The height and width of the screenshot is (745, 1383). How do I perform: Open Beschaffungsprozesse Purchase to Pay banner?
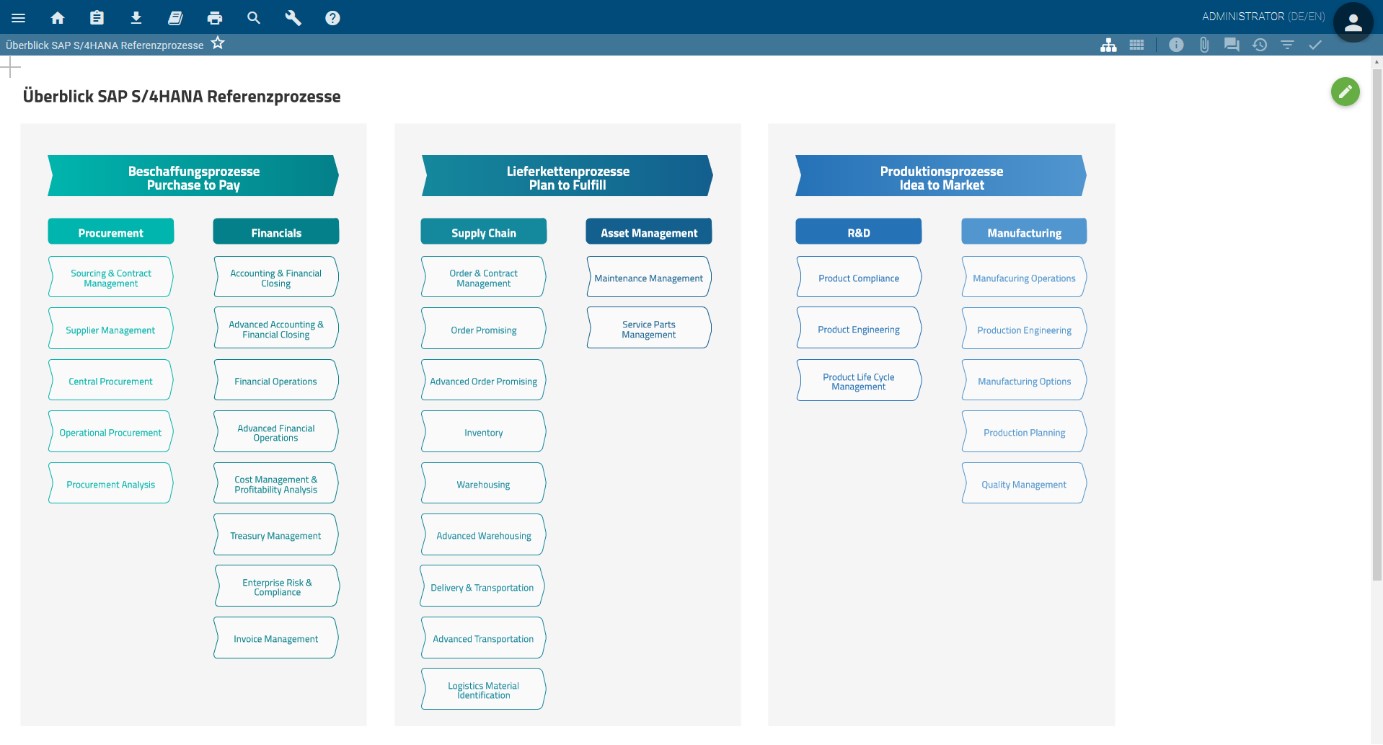[x=193, y=176]
